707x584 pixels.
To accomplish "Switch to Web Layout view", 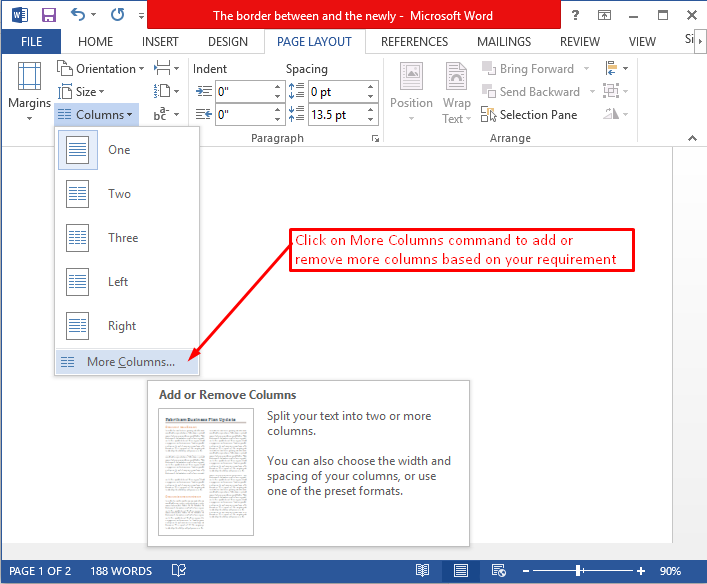I will pos(499,571).
